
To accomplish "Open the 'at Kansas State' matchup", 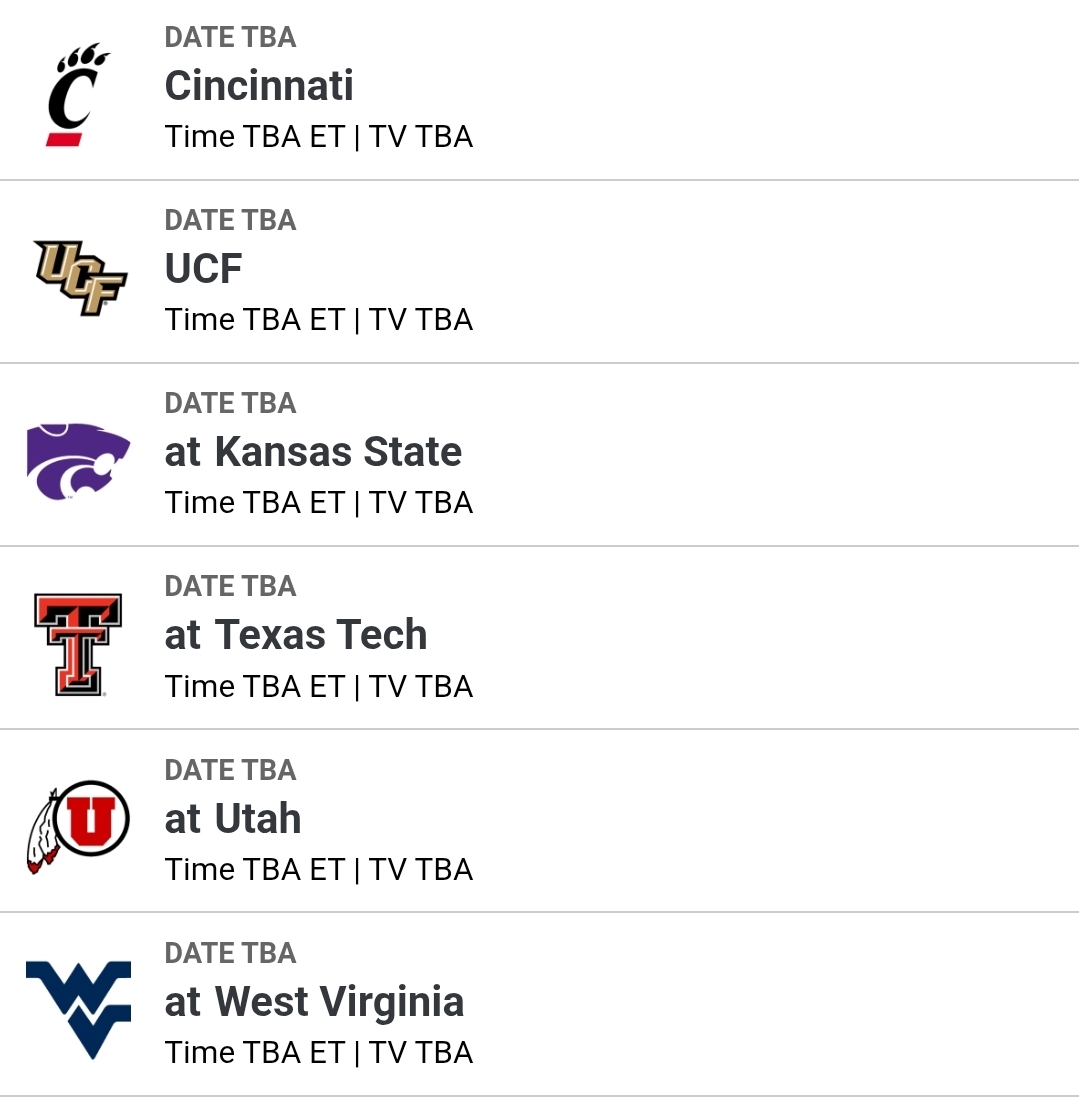I will point(313,452).
